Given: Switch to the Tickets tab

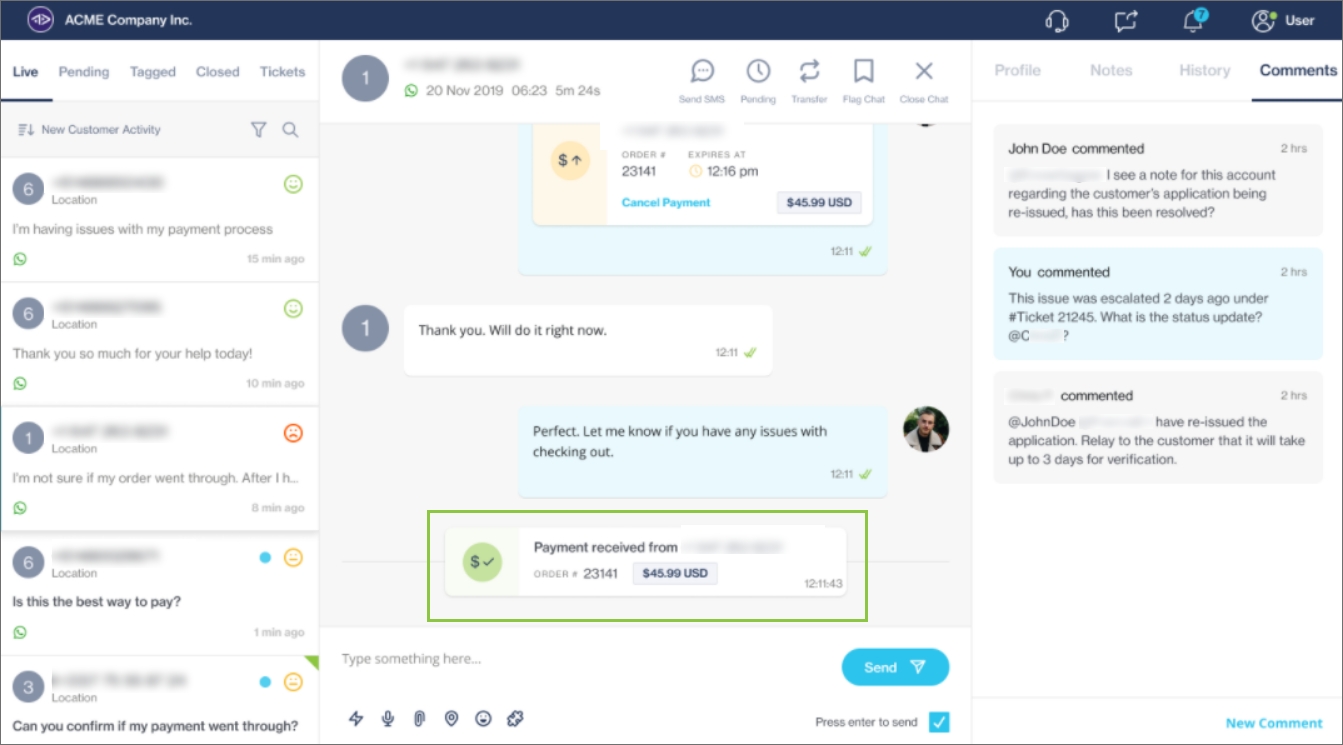Looking at the screenshot, I should (x=282, y=72).
